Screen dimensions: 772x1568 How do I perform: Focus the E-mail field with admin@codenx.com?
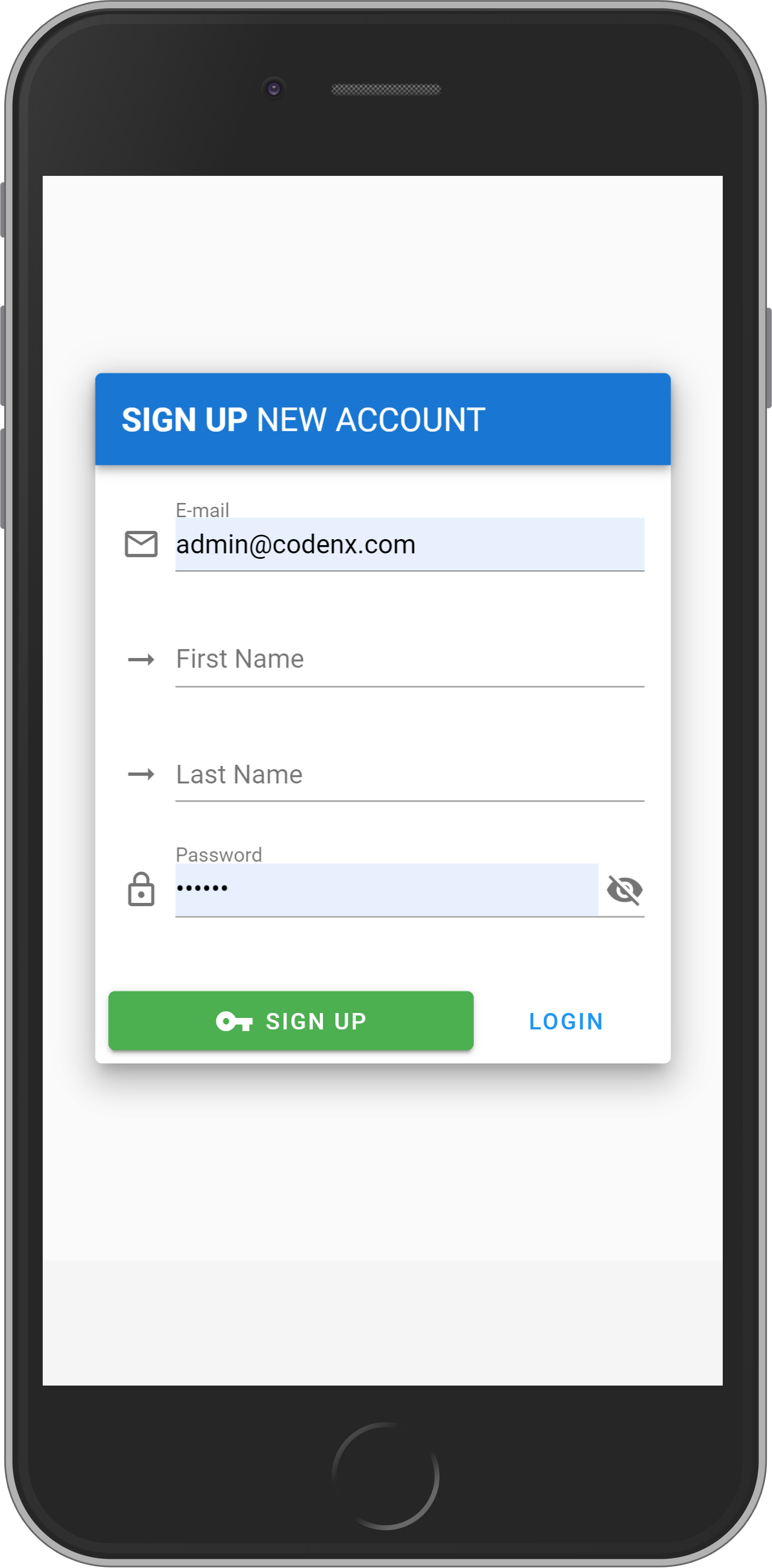coord(410,544)
